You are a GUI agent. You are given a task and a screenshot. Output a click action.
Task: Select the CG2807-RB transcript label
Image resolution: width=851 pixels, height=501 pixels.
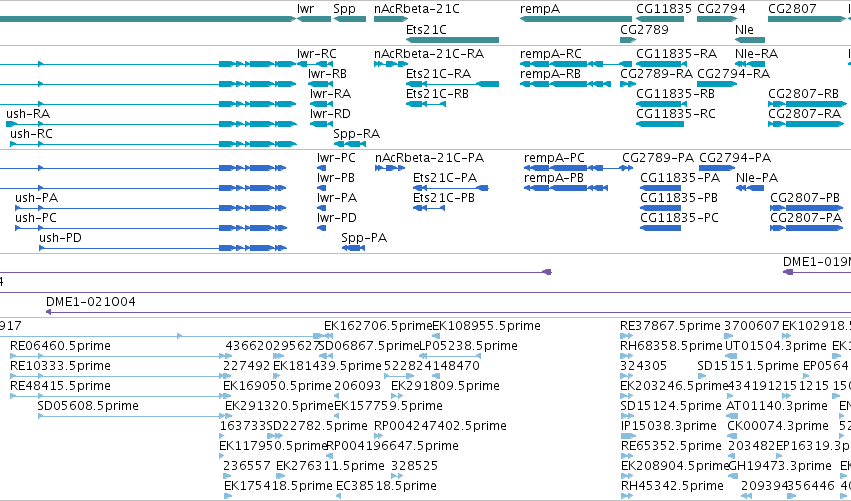803,94
